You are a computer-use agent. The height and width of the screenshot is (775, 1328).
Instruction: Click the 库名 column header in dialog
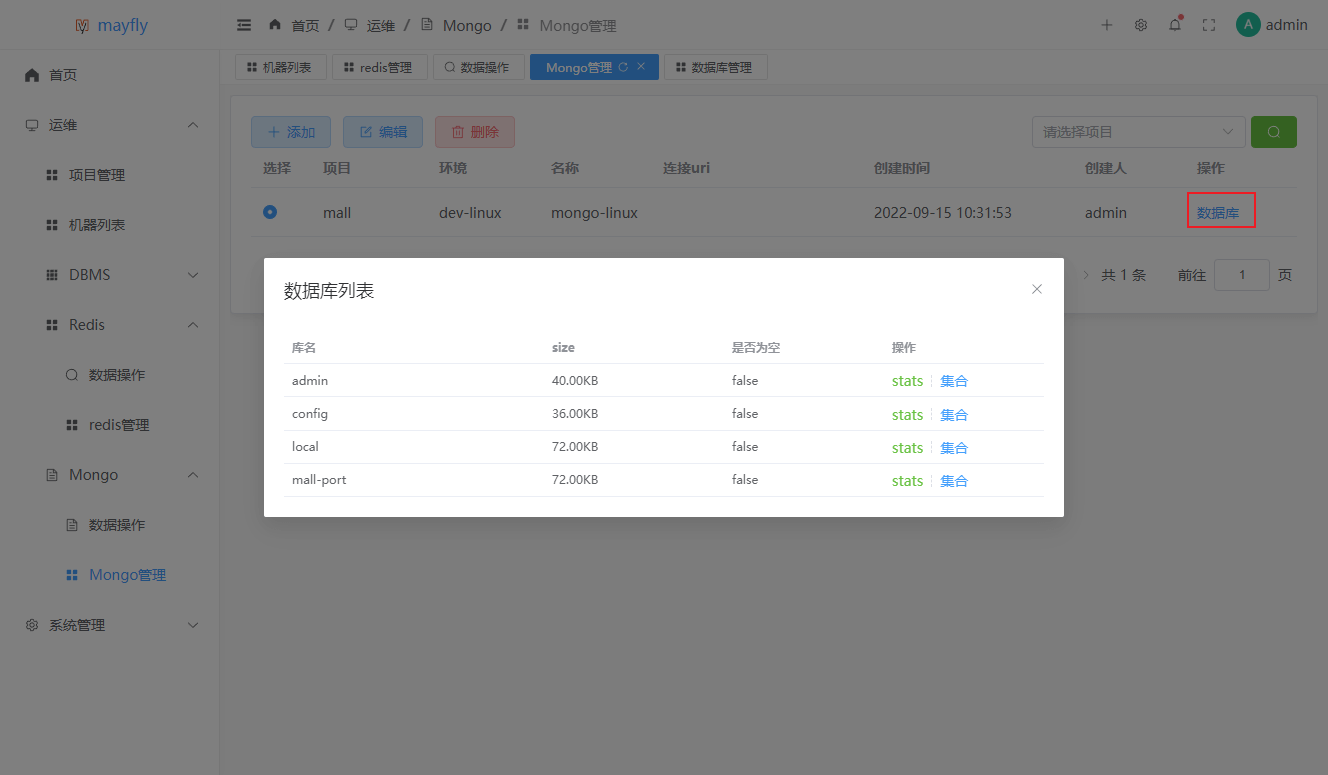pyautogui.click(x=304, y=347)
